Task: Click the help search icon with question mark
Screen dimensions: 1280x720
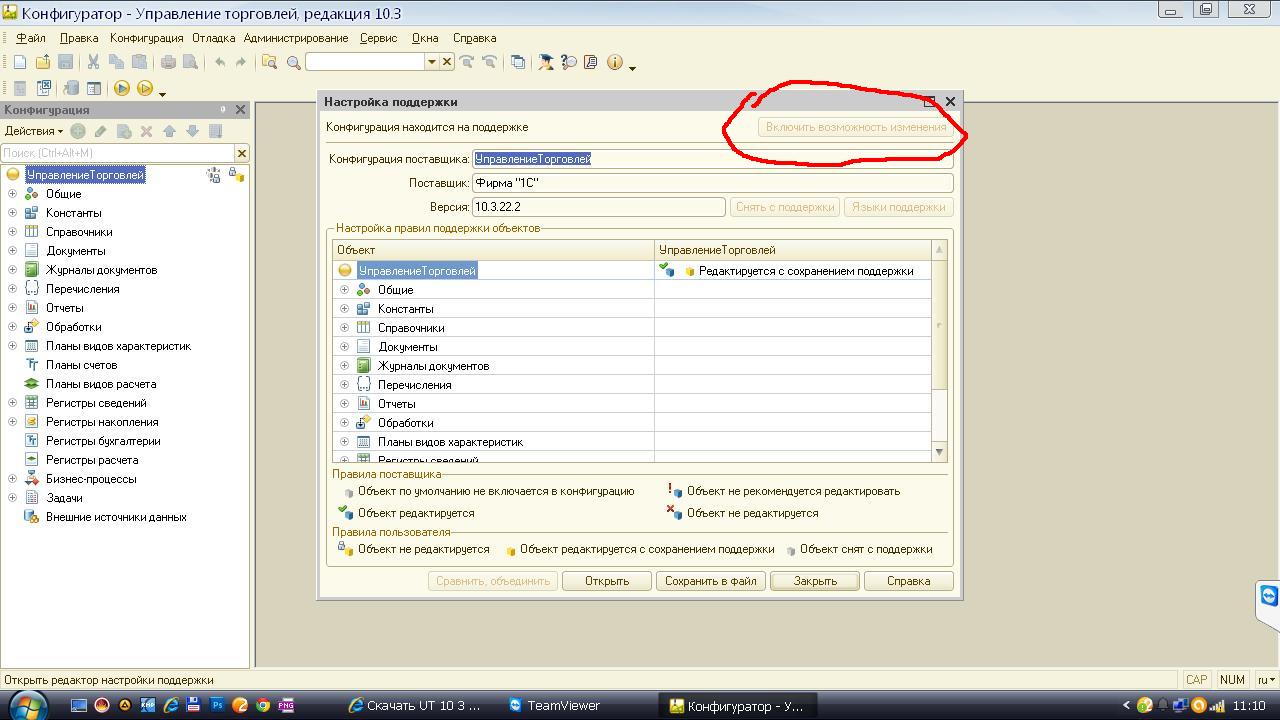Action: pyautogui.click(x=569, y=62)
